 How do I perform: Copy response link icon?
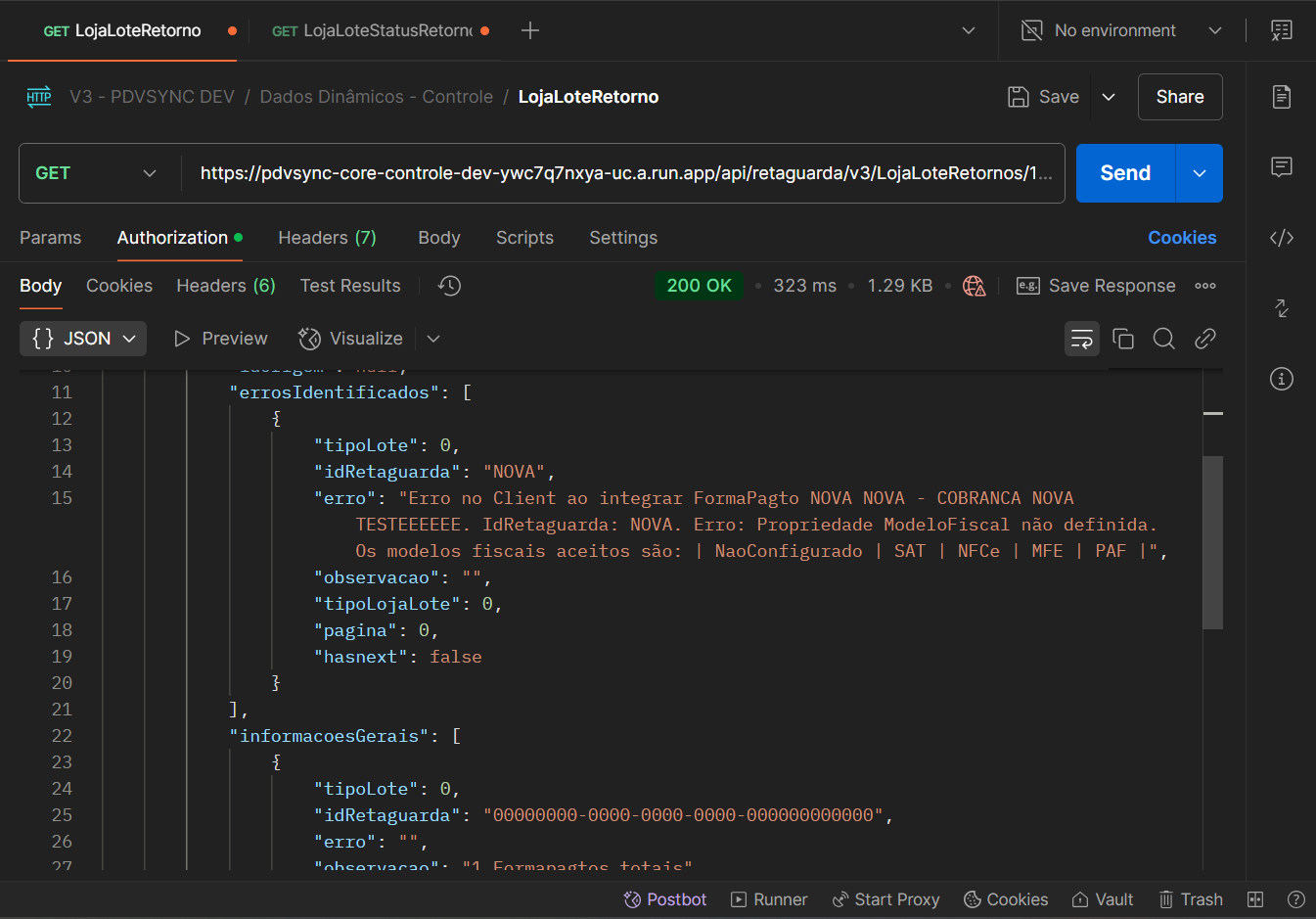pos(1204,339)
